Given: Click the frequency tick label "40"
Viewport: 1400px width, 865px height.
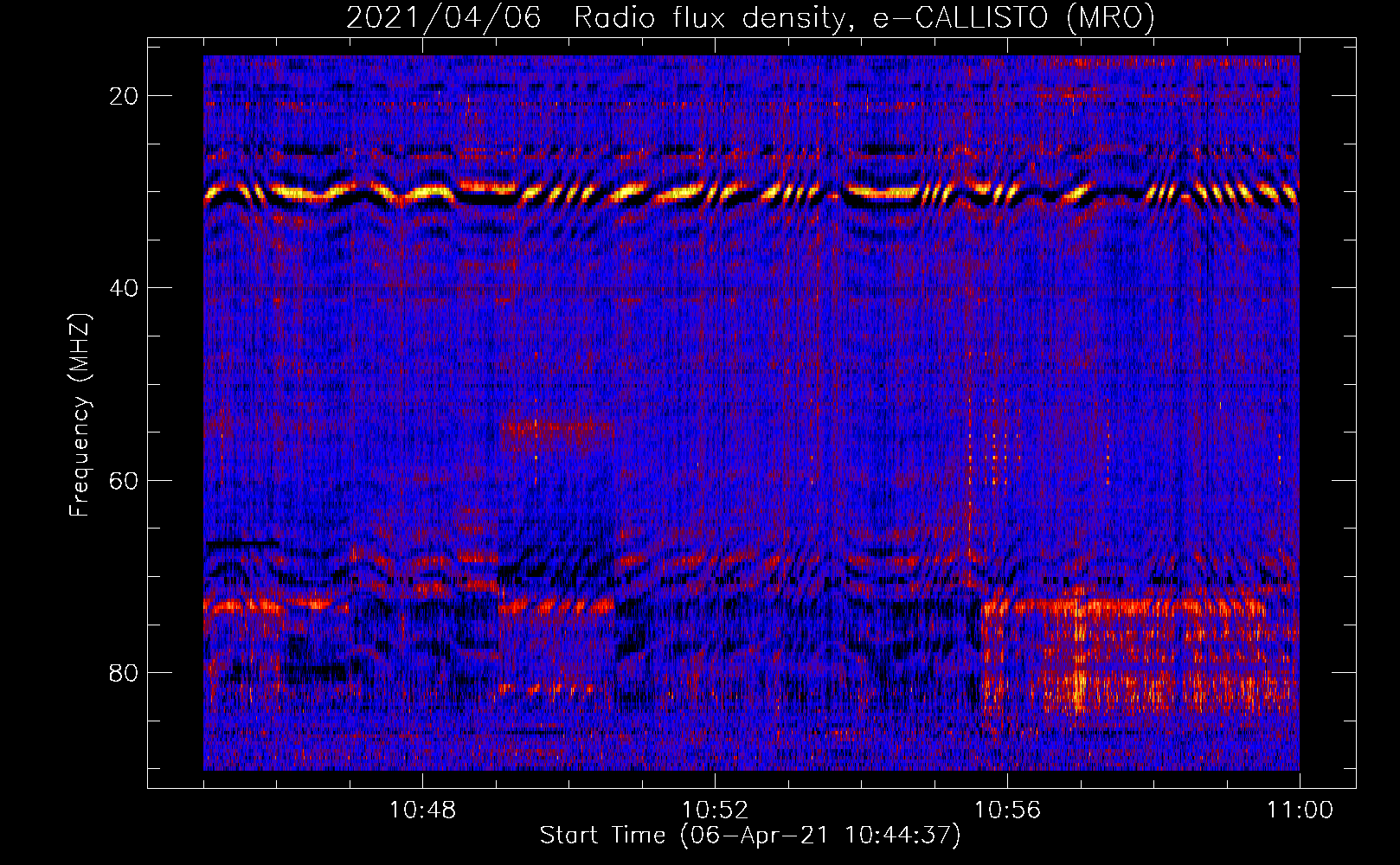Looking at the screenshot, I should point(125,288).
